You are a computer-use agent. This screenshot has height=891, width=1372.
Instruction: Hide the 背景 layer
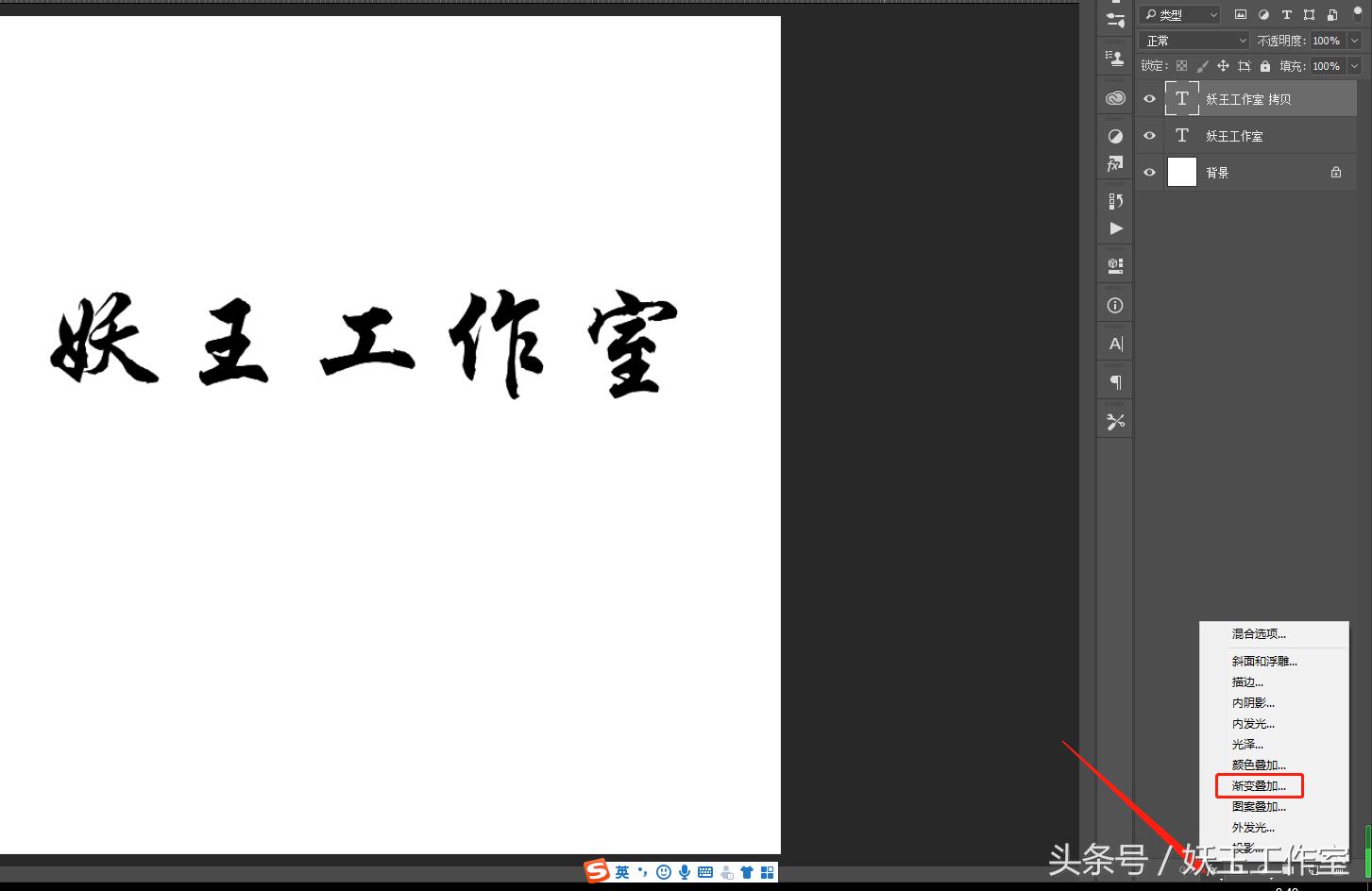point(1149,172)
